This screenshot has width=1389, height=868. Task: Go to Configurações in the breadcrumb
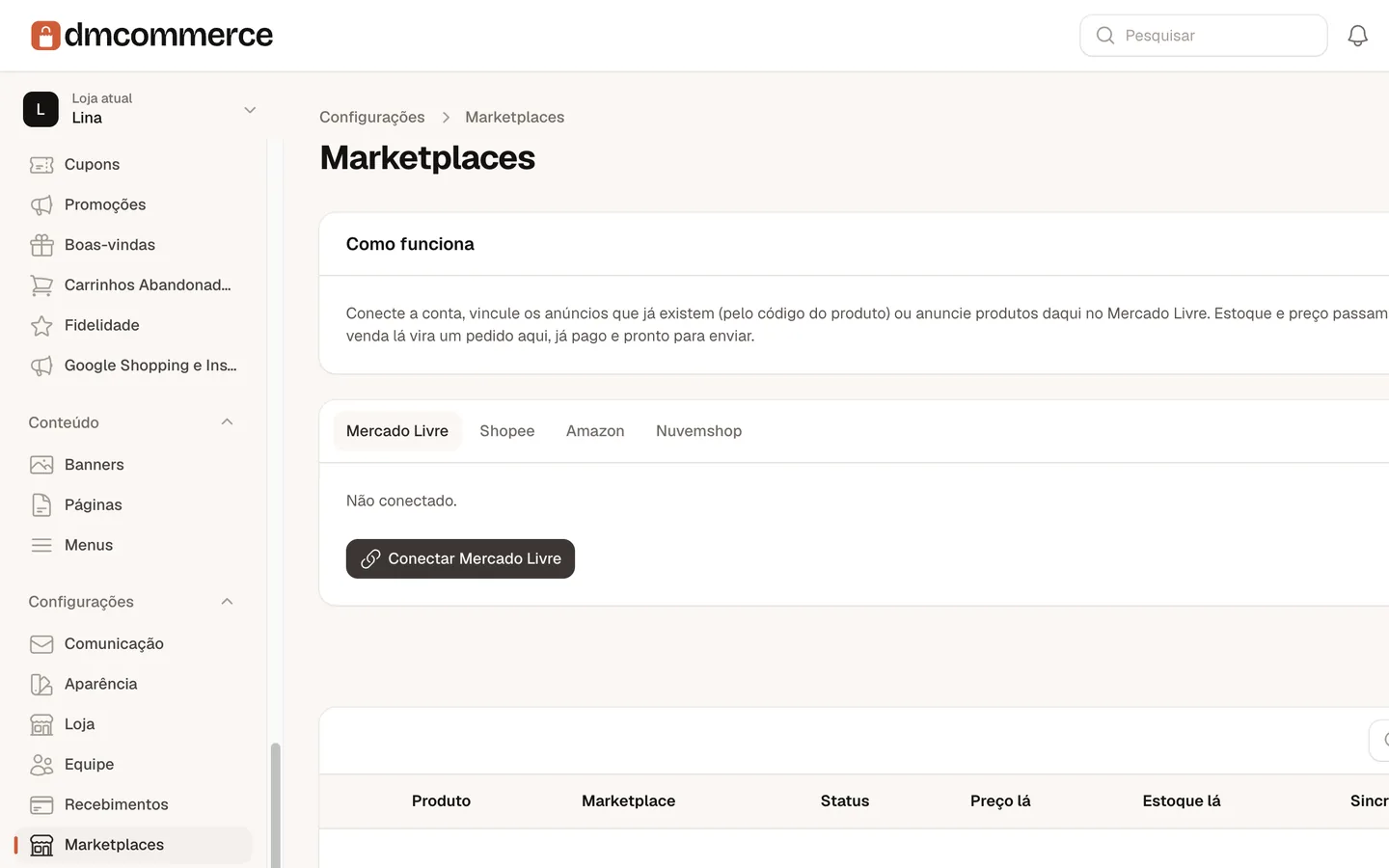pos(372,117)
